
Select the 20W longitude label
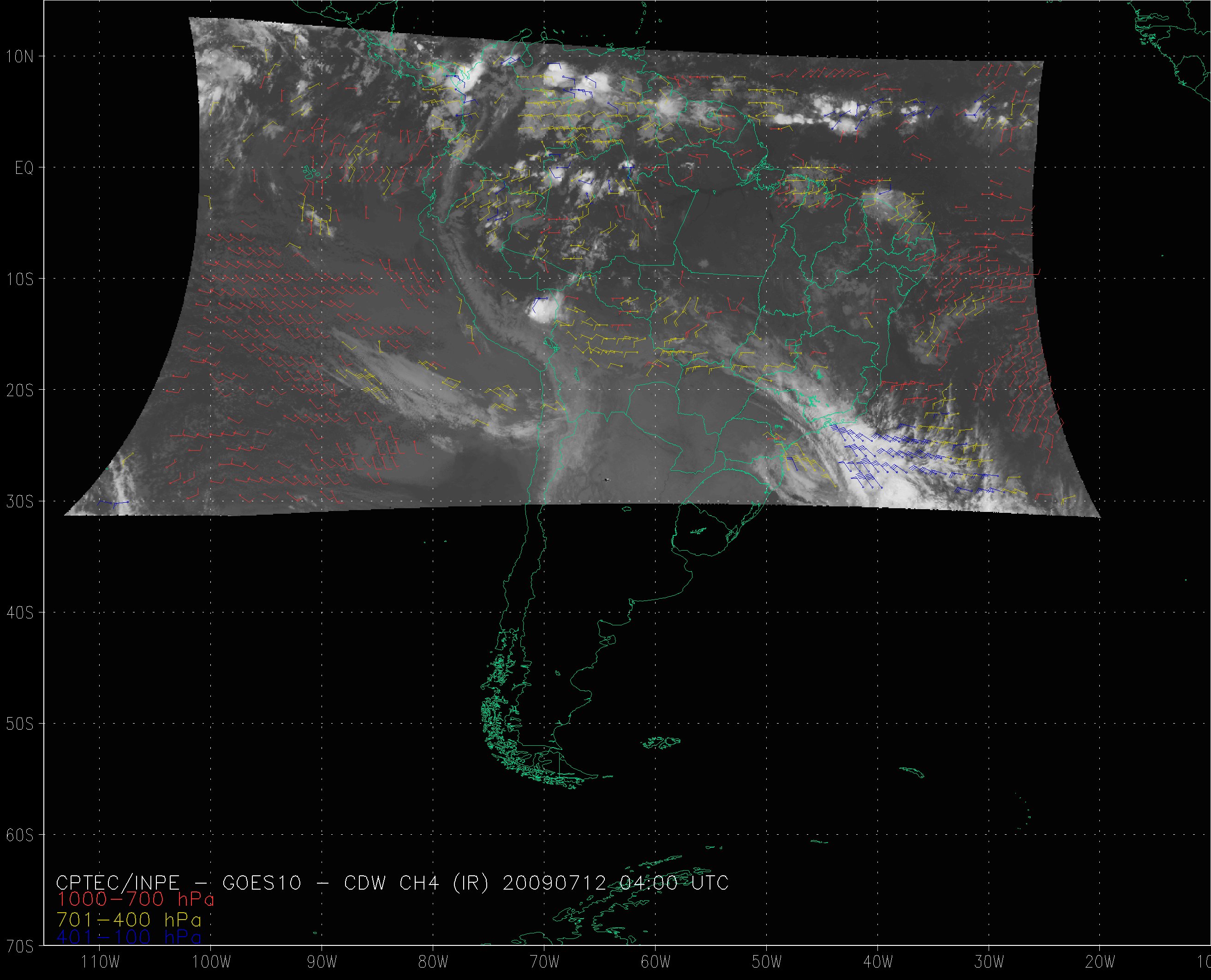point(1100,962)
